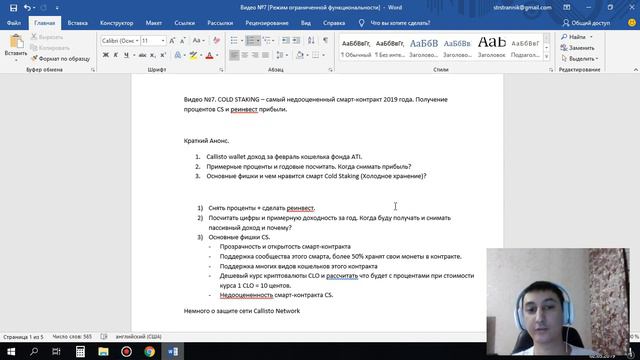Open the font size 11 dropdown
The width and height of the screenshot is (640, 360).
pyautogui.click(x=163, y=40)
